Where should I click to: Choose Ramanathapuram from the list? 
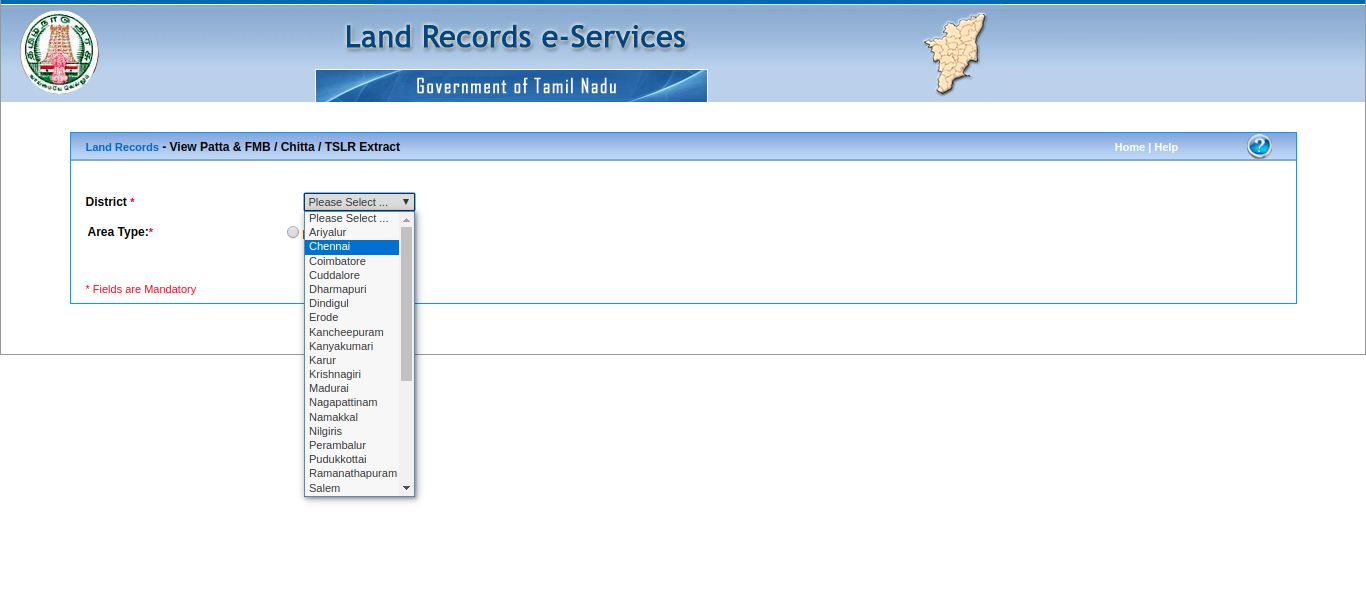pos(352,473)
